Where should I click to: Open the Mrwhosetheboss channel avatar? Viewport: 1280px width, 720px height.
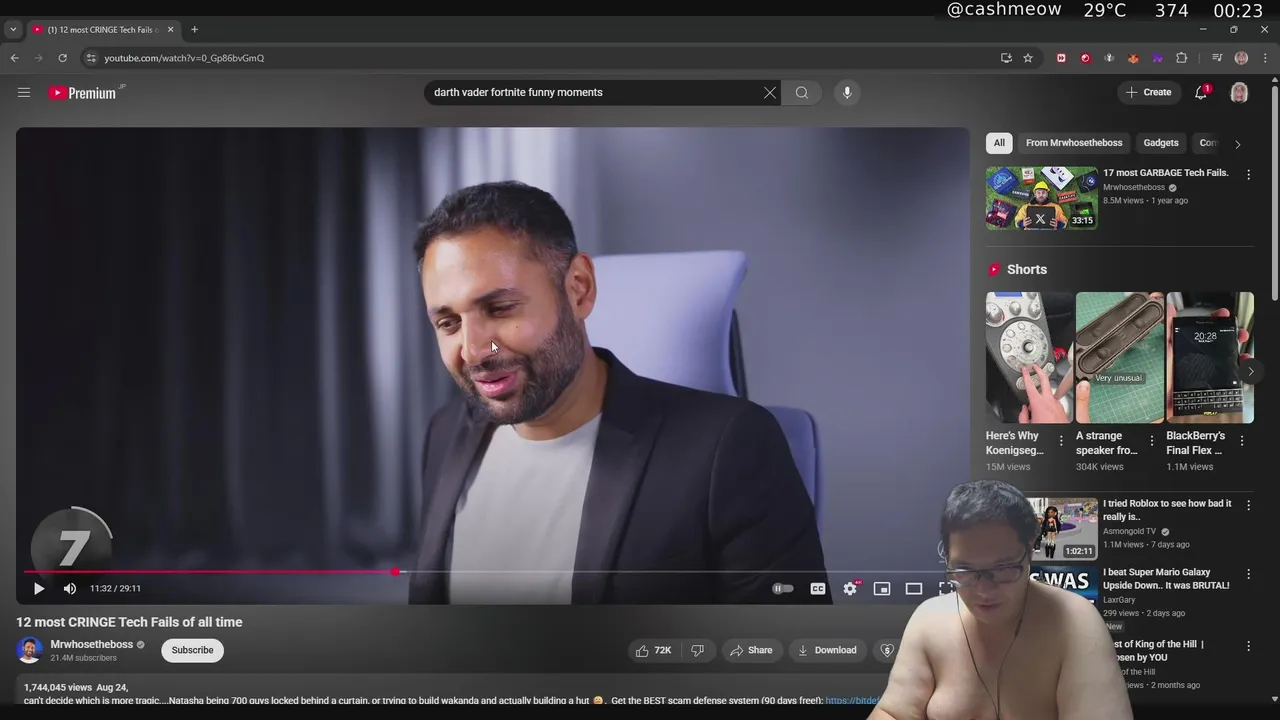29,650
